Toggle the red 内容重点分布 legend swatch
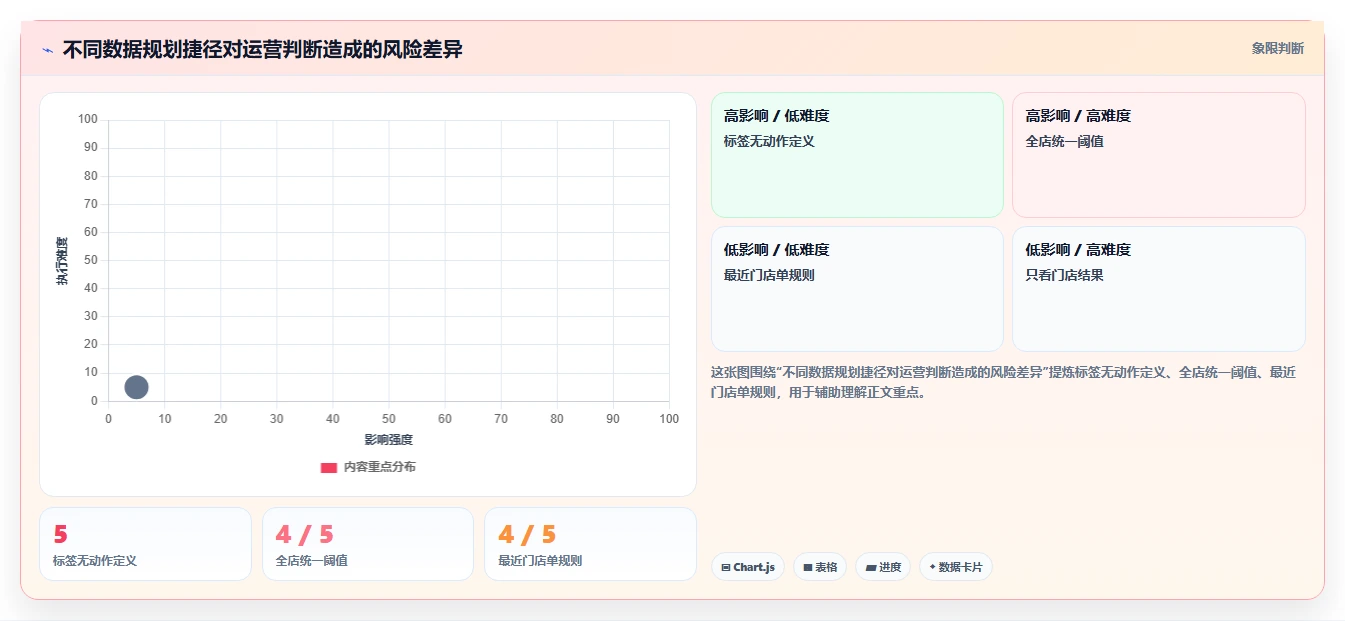The width and height of the screenshot is (1345, 621). coord(328,467)
